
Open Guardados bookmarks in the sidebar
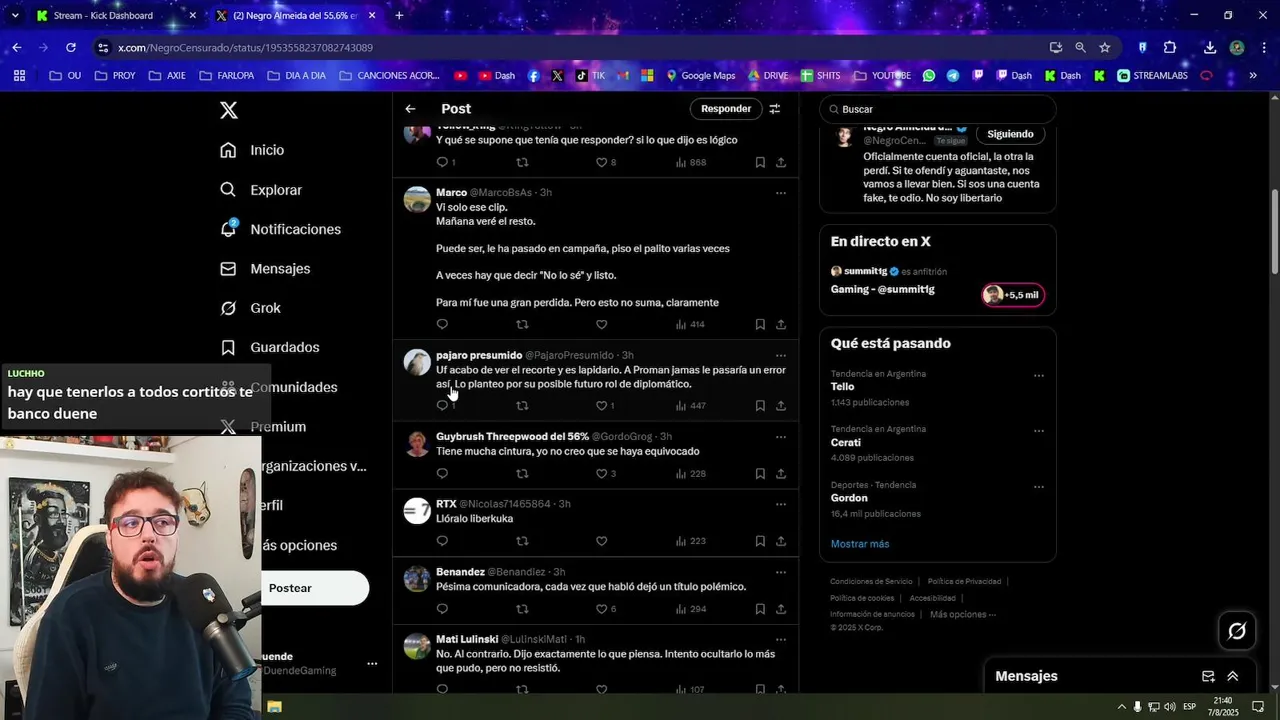pos(269,347)
